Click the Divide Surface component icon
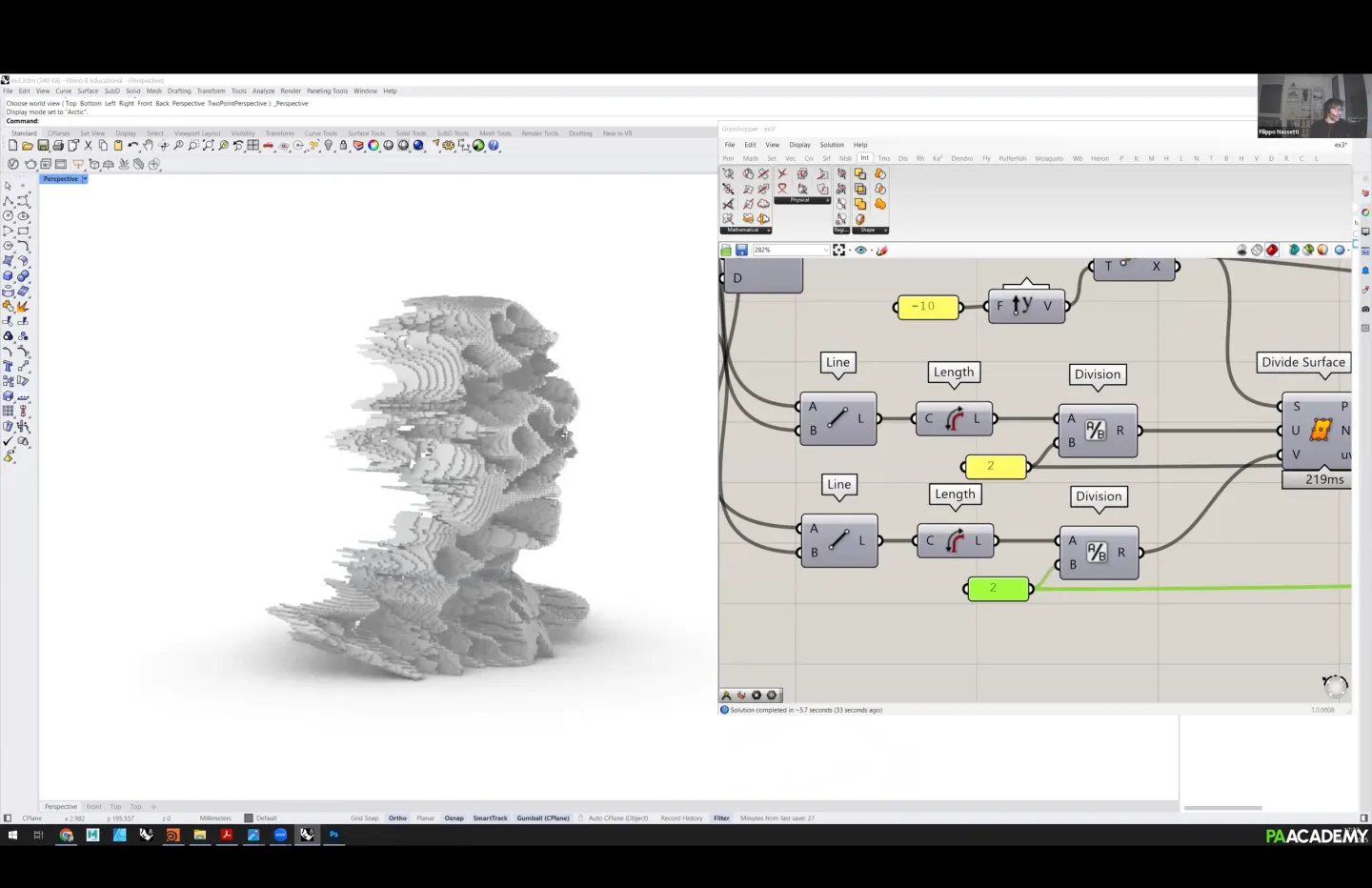Viewport: 1372px width, 888px height. pyautogui.click(x=1321, y=430)
